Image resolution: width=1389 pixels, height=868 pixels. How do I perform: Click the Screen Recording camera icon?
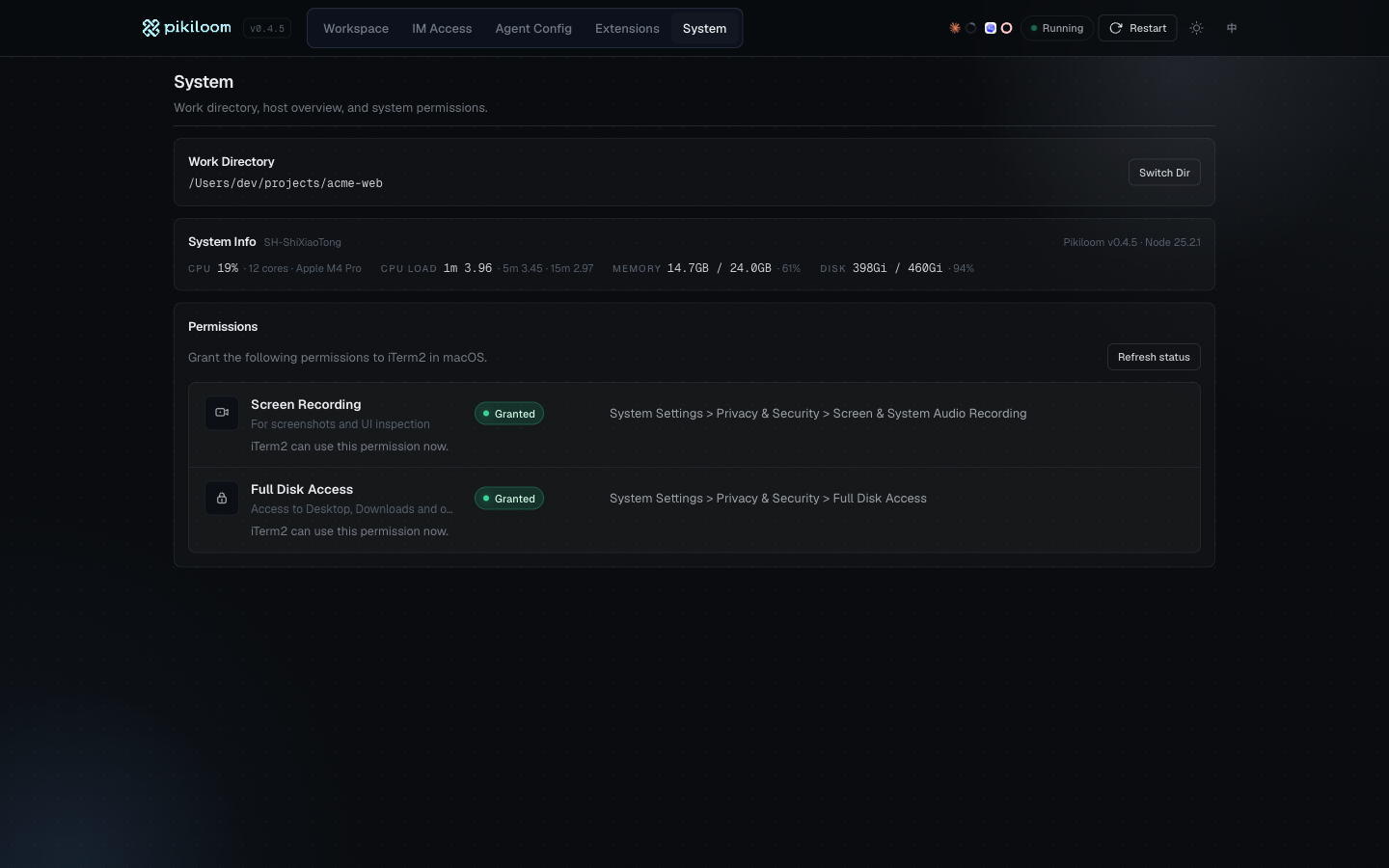point(222,413)
